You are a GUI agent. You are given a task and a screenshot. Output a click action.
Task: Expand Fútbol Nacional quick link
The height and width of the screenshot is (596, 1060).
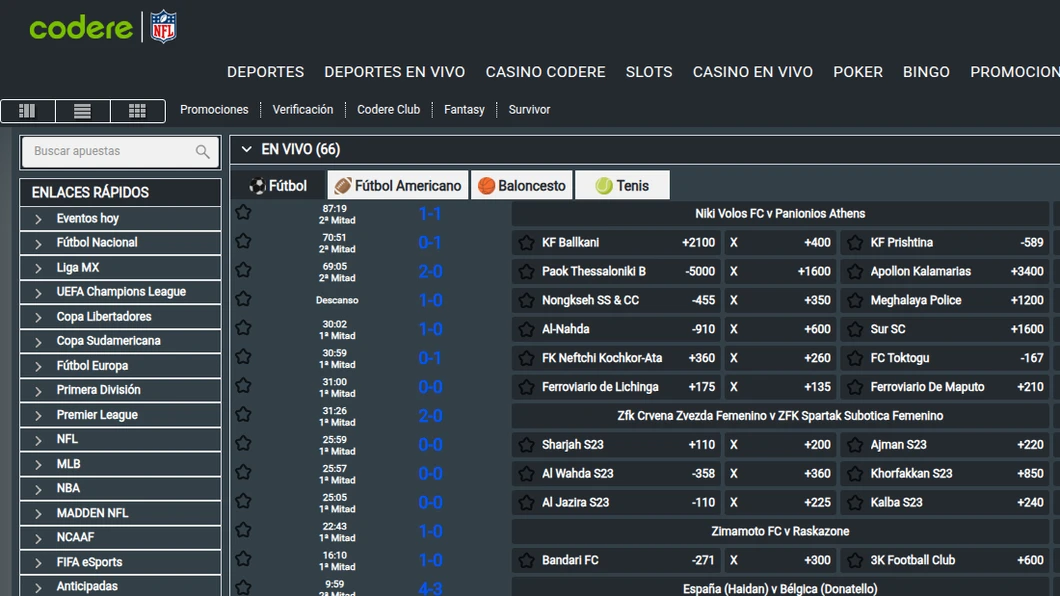(120, 243)
